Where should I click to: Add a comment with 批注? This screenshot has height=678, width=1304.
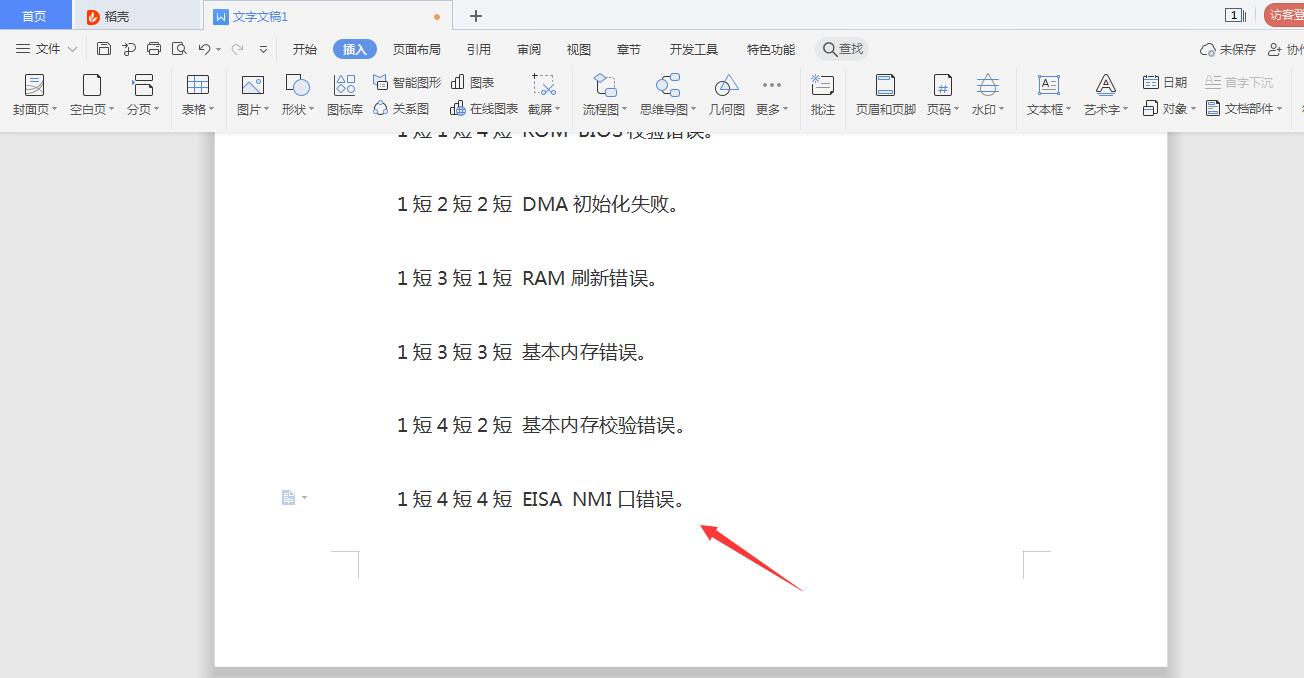coord(823,95)
